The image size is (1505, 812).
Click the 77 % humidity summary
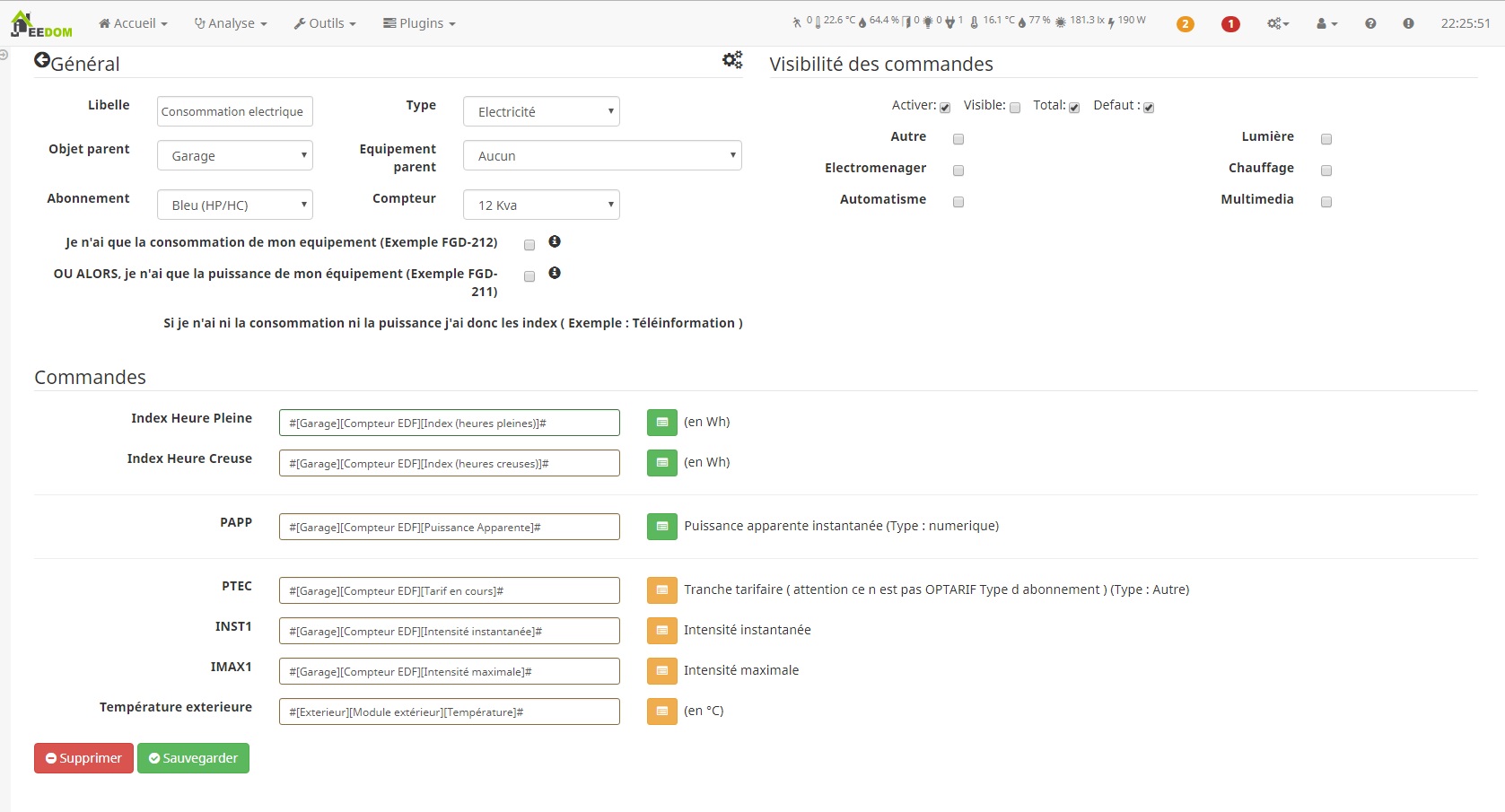click(x=1034, y=21)
